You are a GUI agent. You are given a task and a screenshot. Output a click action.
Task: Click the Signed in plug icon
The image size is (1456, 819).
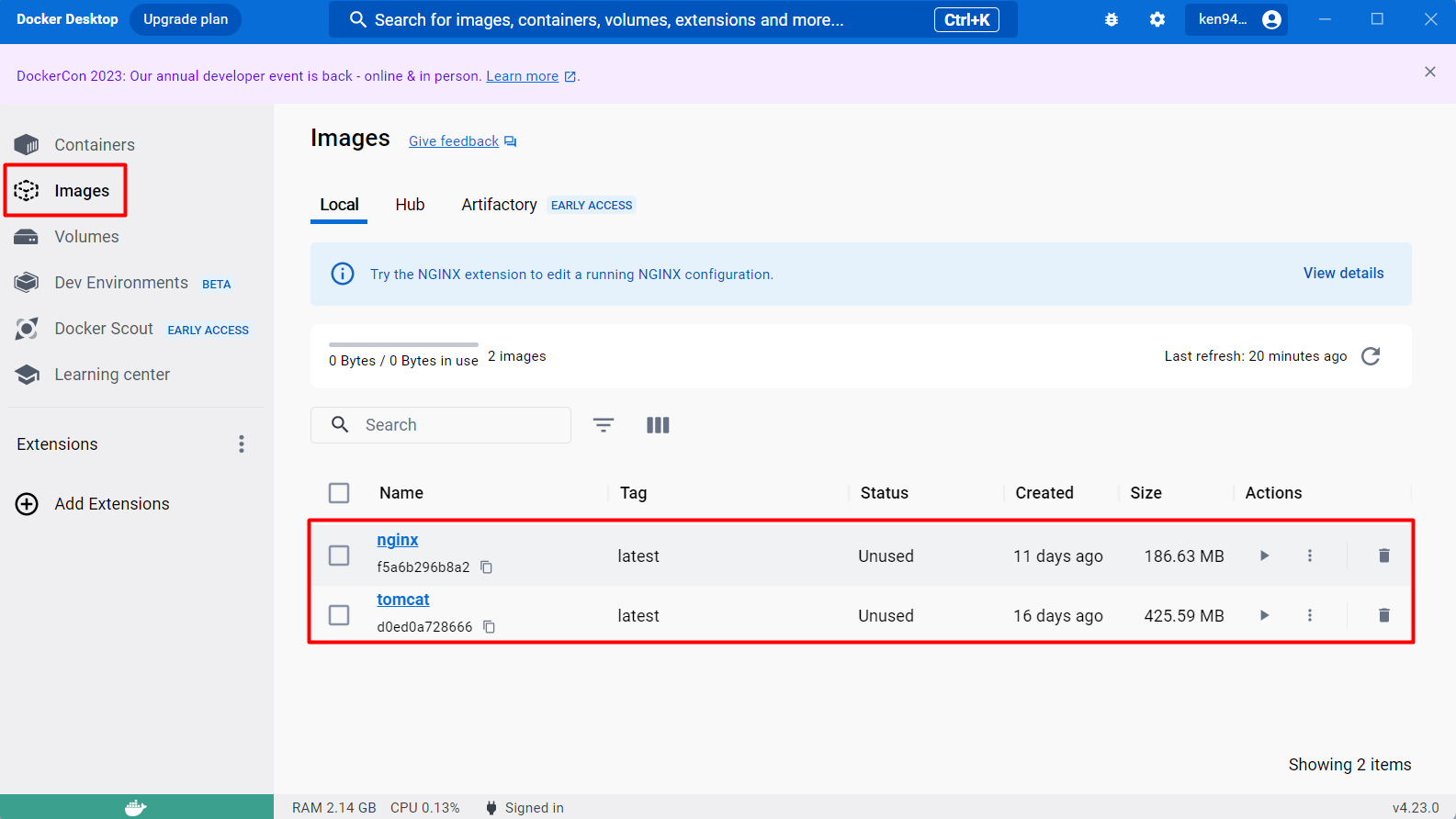(x=491, y=808)
